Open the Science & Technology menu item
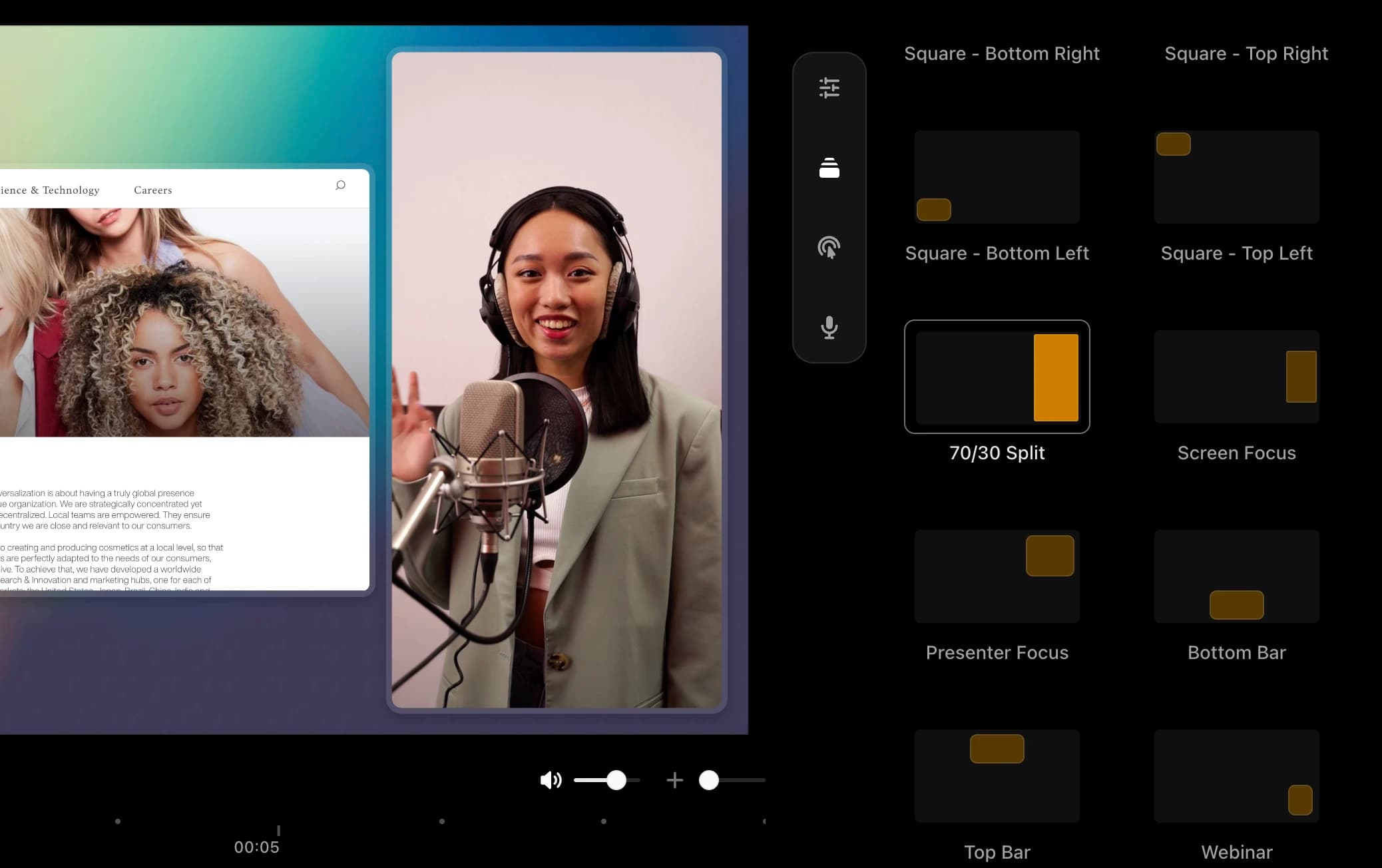The width and height of the screenshot is (1382, 868). [x=50, y=190]
